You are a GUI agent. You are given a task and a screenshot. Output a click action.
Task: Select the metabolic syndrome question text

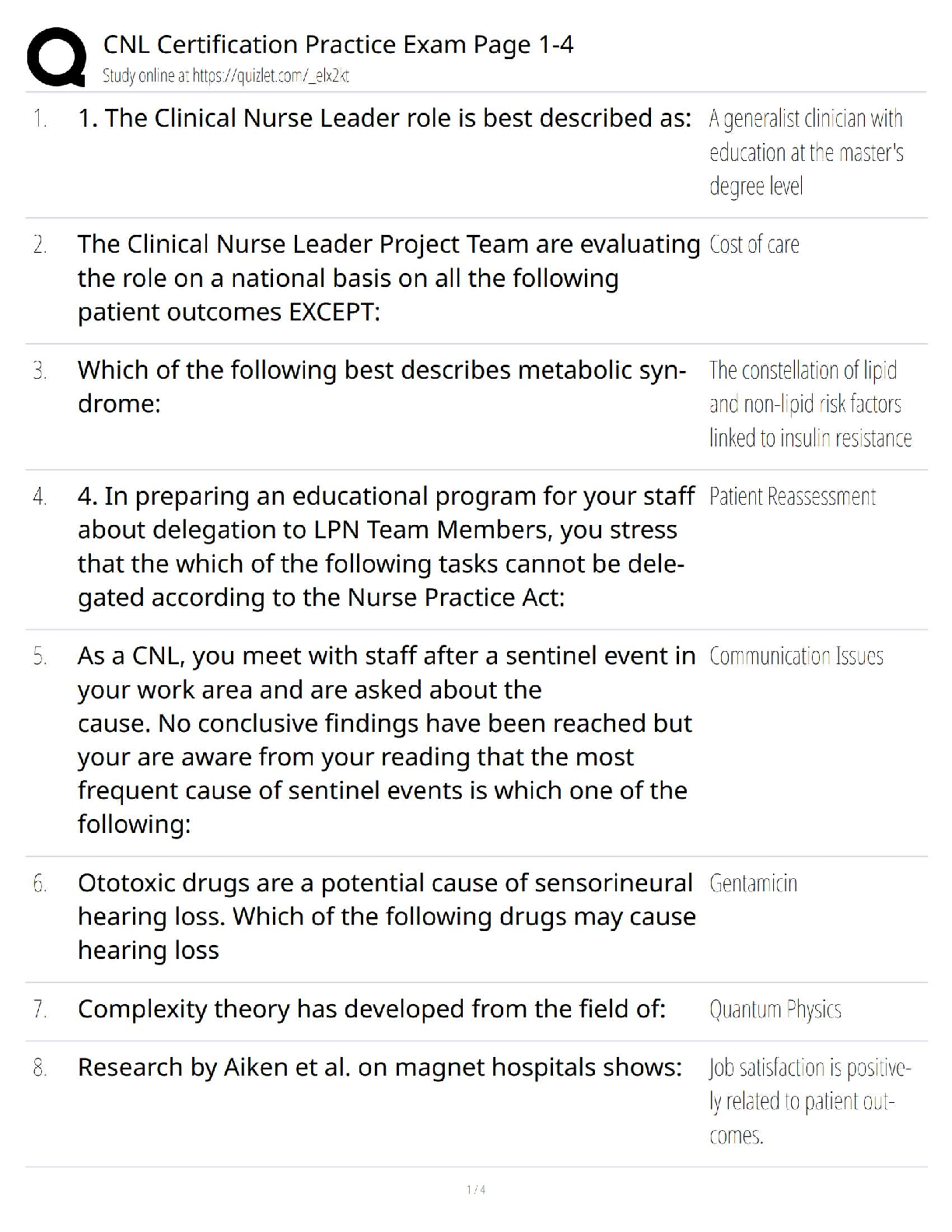click(x=381, y=387)
